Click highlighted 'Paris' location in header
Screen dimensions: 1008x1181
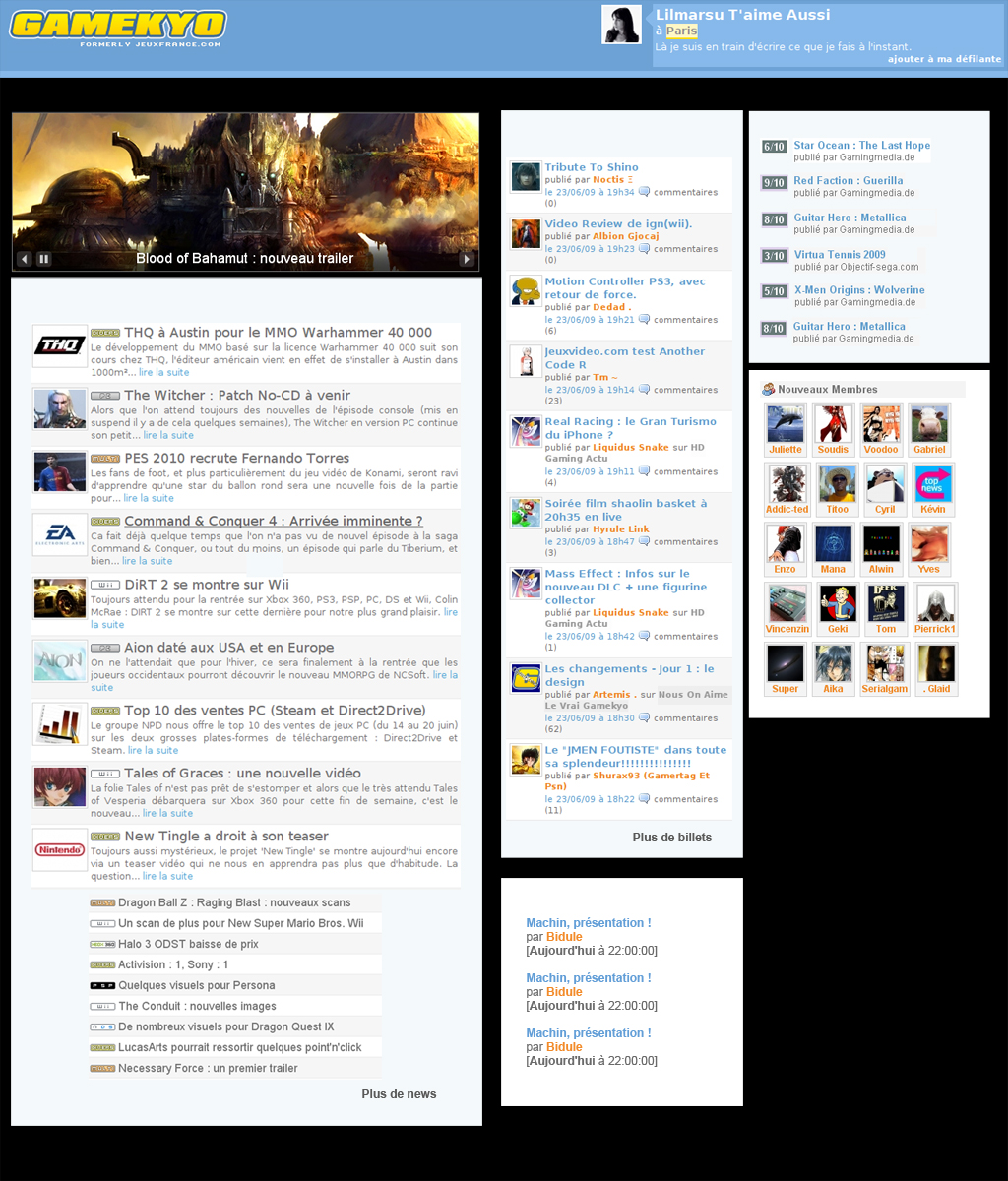[x=681, y=31]
